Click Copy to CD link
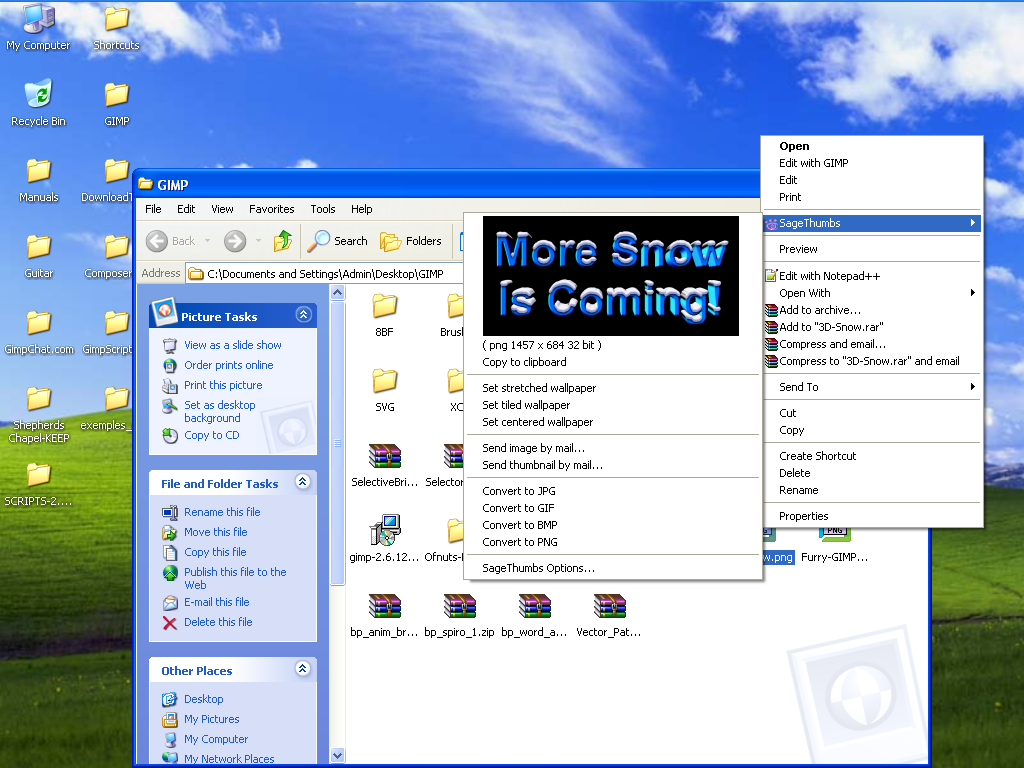 212,436
